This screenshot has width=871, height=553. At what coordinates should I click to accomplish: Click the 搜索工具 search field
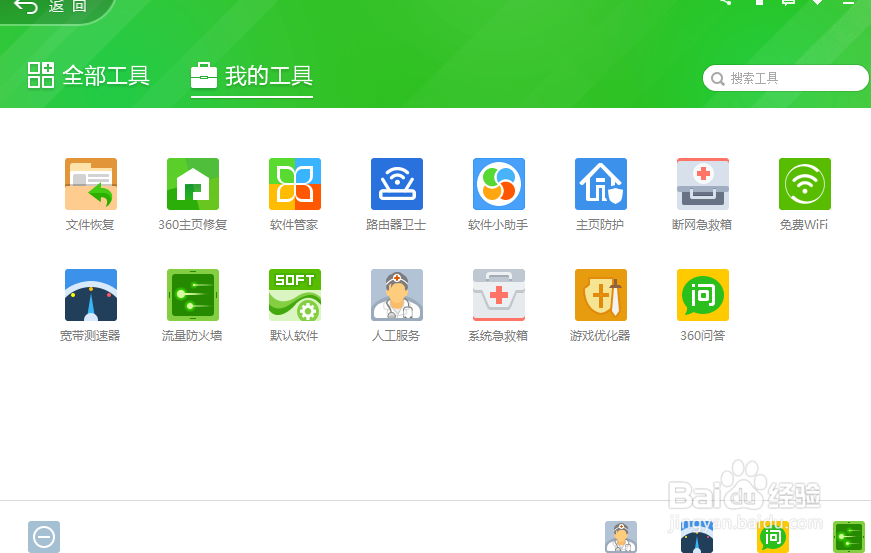(785, 78)
